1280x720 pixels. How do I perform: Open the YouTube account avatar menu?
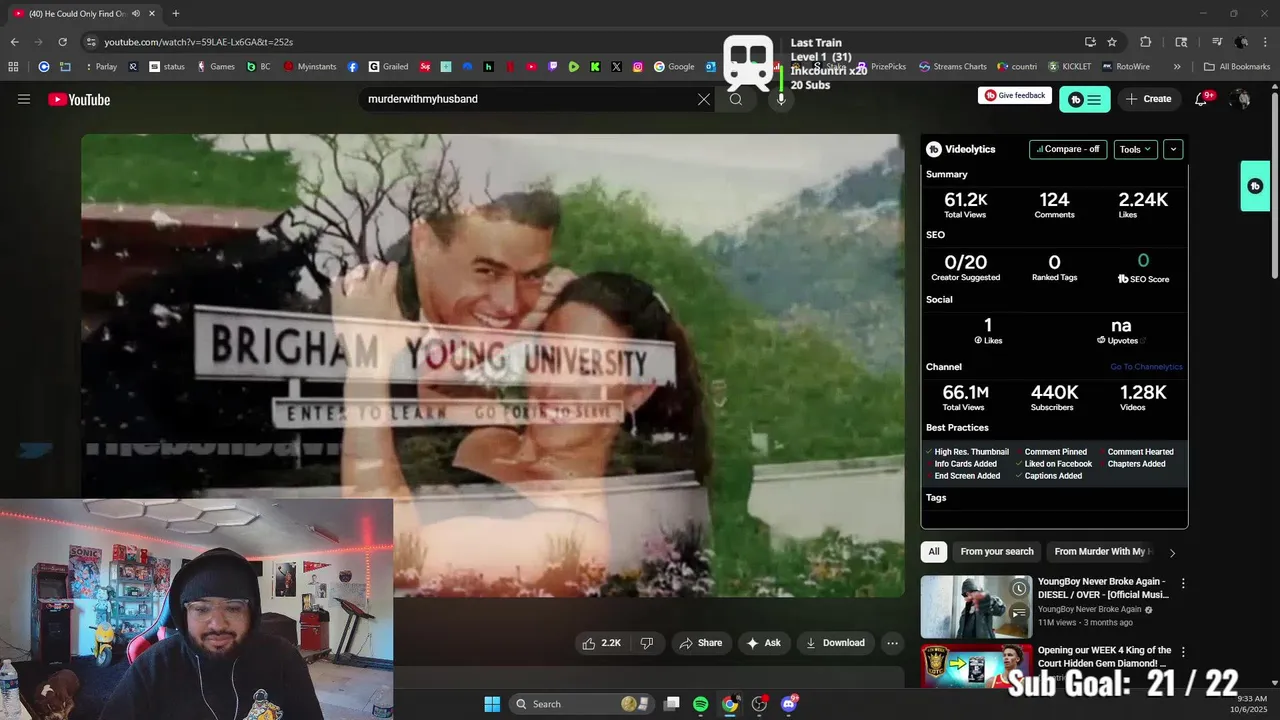1241,99
